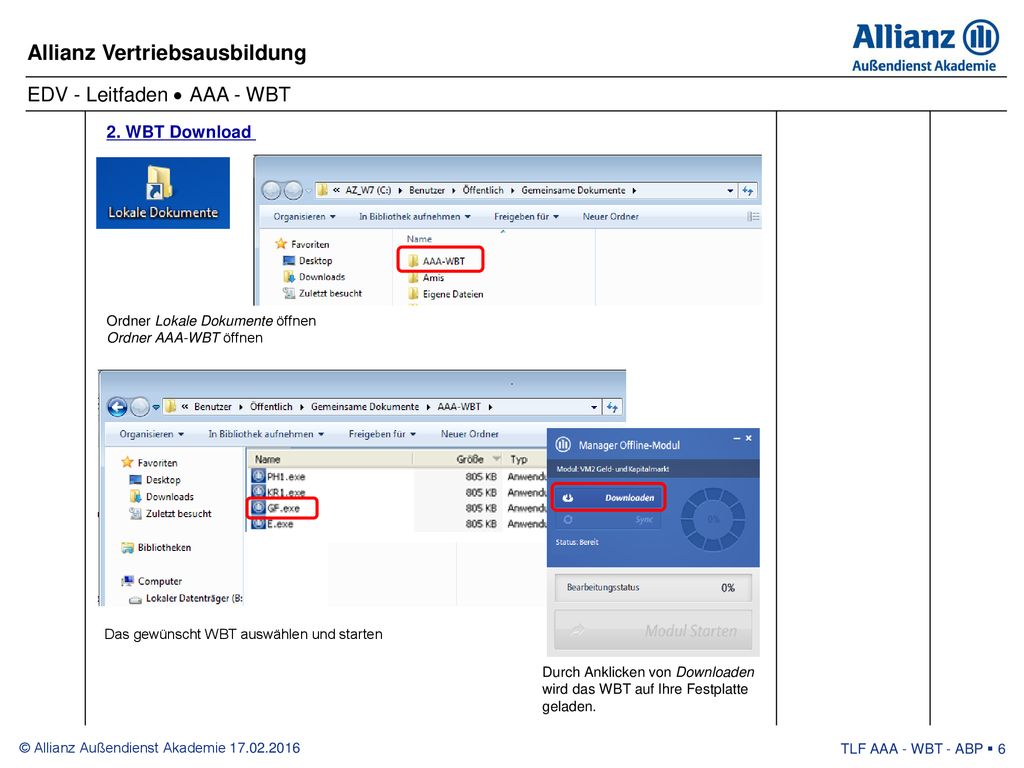The width and height of the screenshot is (1024, 768).
Task: Open Organisieren menu in upper Explorer
Action: (304, 216)
